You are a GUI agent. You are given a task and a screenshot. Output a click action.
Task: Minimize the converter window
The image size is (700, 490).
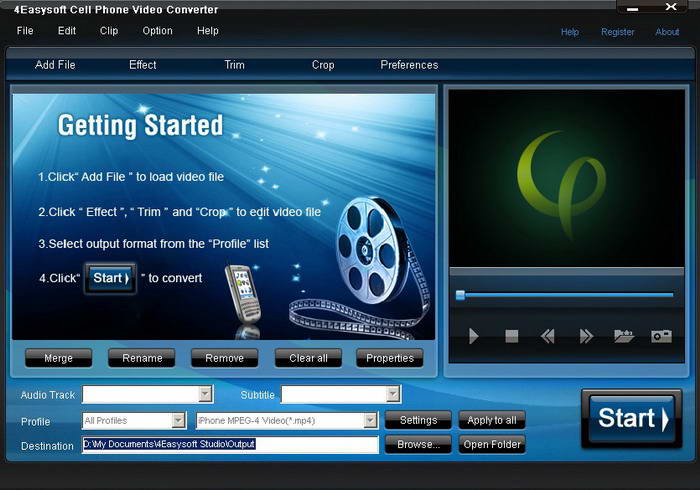pyautogui.click(x=632, y=8)
